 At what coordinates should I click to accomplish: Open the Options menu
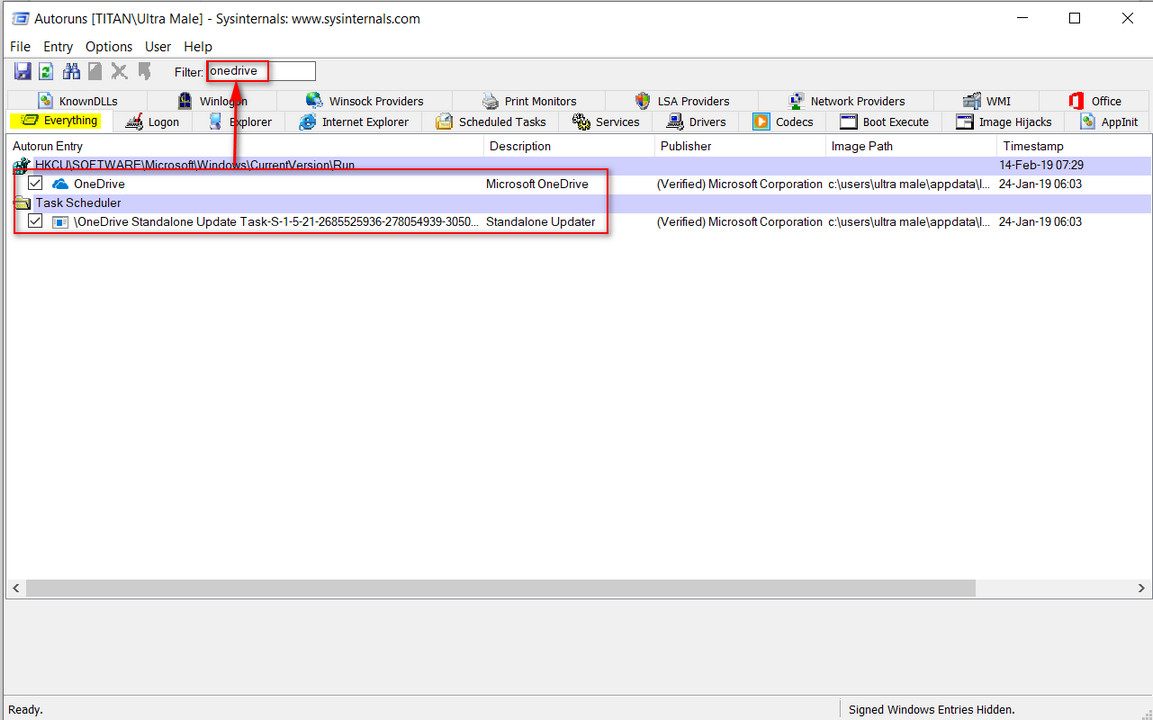click(x=109, y=46)
